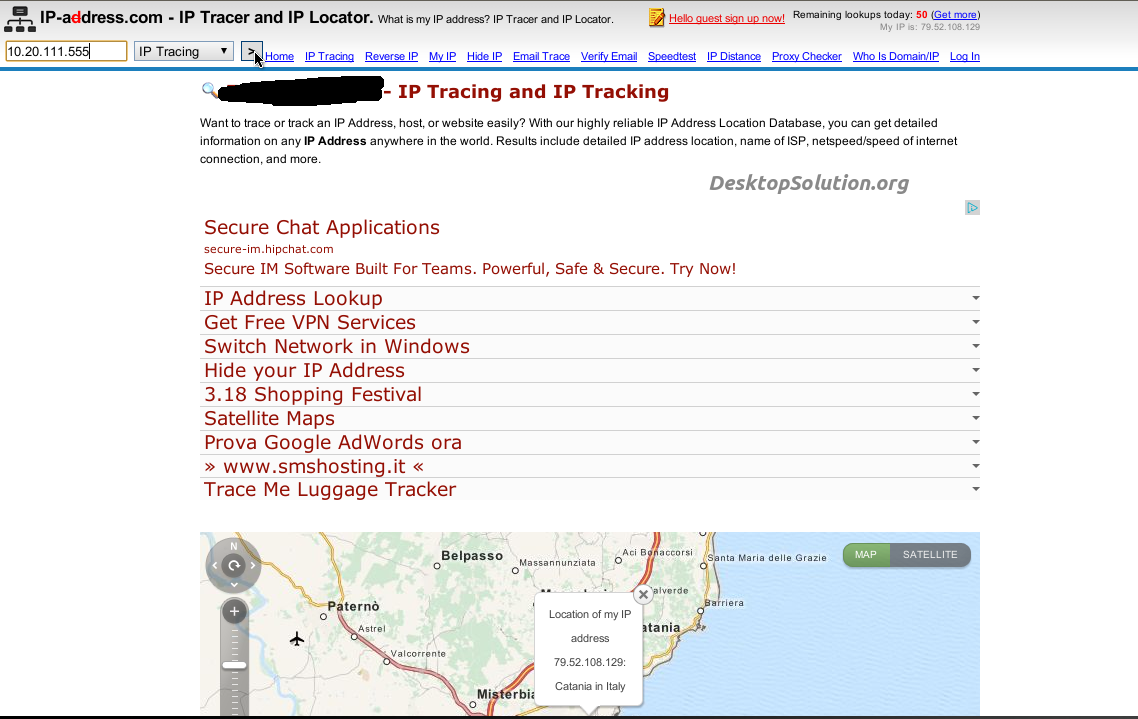Pan the map right with the compass arrow
Image resolution: width=1138 pixels, height=719 pixels.
pos(253,566)
